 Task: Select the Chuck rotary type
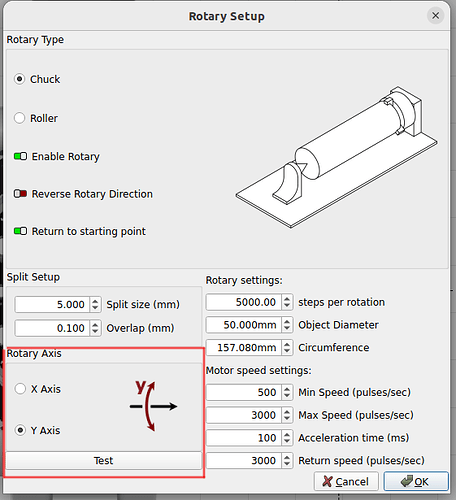[20, 79]
